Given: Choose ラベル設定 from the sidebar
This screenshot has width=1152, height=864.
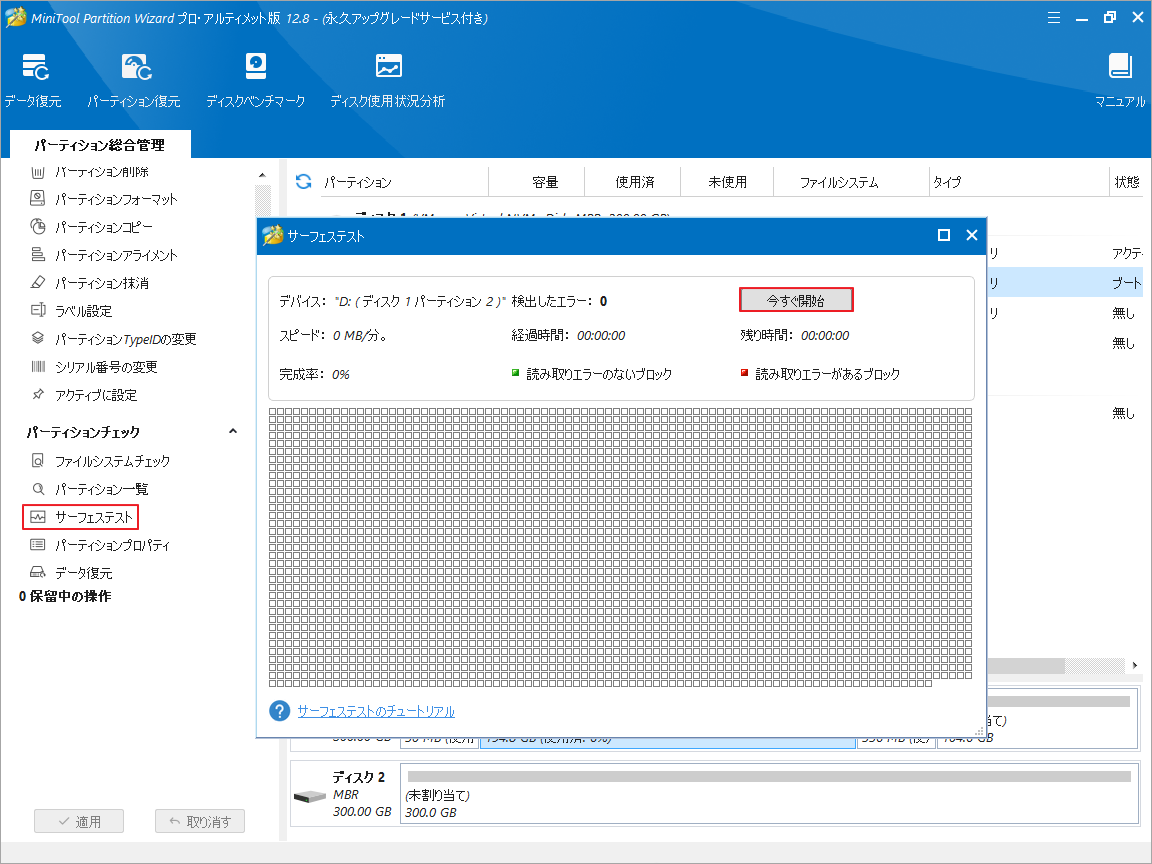Looking at the screenshot, I should click(84, 311).
